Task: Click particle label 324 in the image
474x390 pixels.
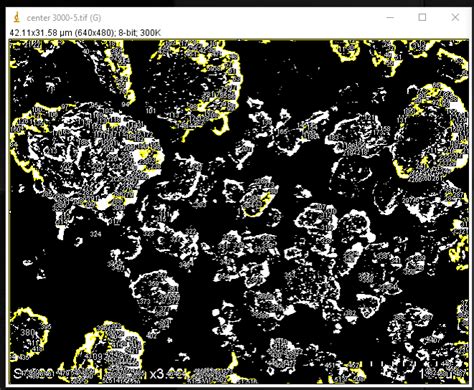Action: 95,234
